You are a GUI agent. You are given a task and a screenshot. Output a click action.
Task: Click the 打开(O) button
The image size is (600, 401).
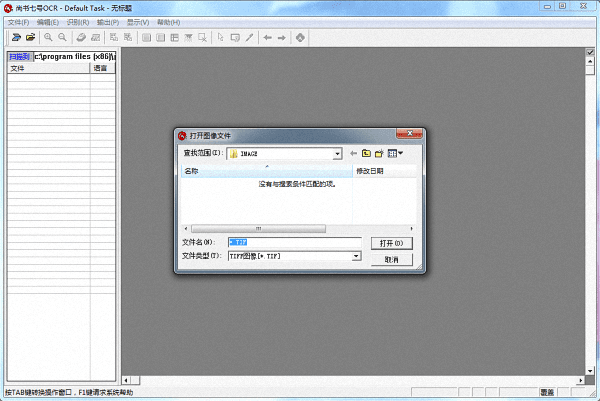[391, 243]
